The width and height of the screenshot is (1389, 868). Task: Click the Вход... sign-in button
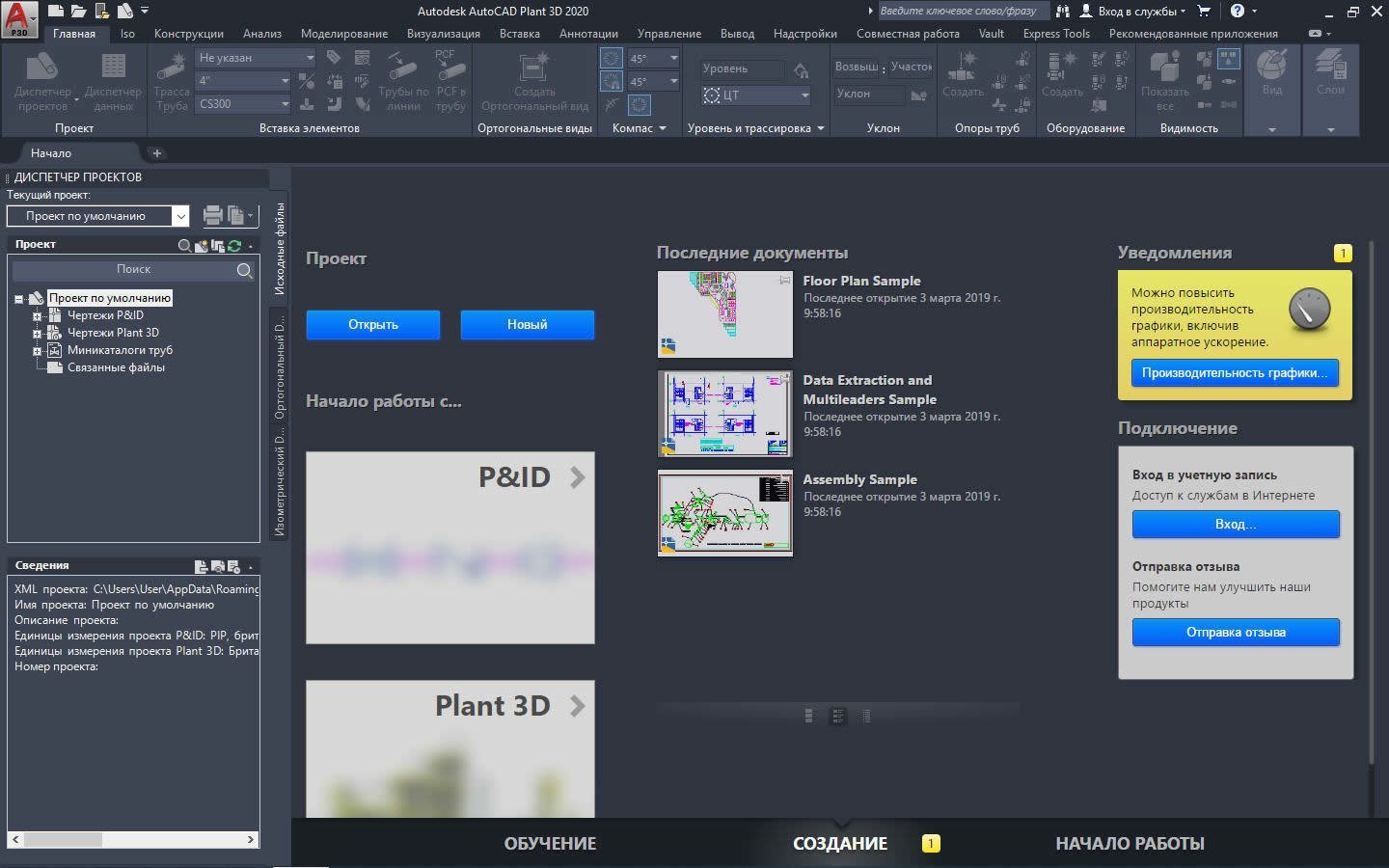[x=1236, y=525]
